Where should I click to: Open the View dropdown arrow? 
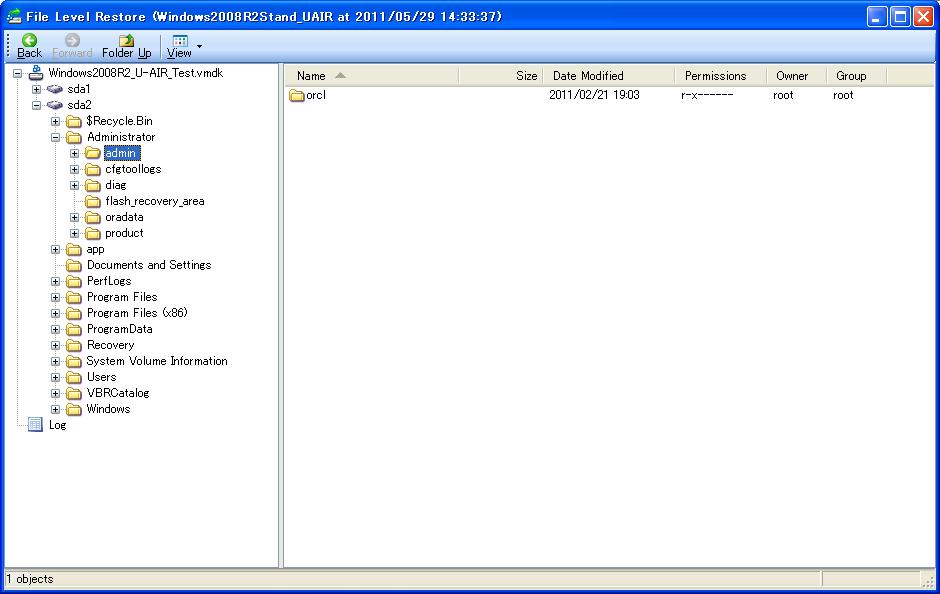pos(200,46)
